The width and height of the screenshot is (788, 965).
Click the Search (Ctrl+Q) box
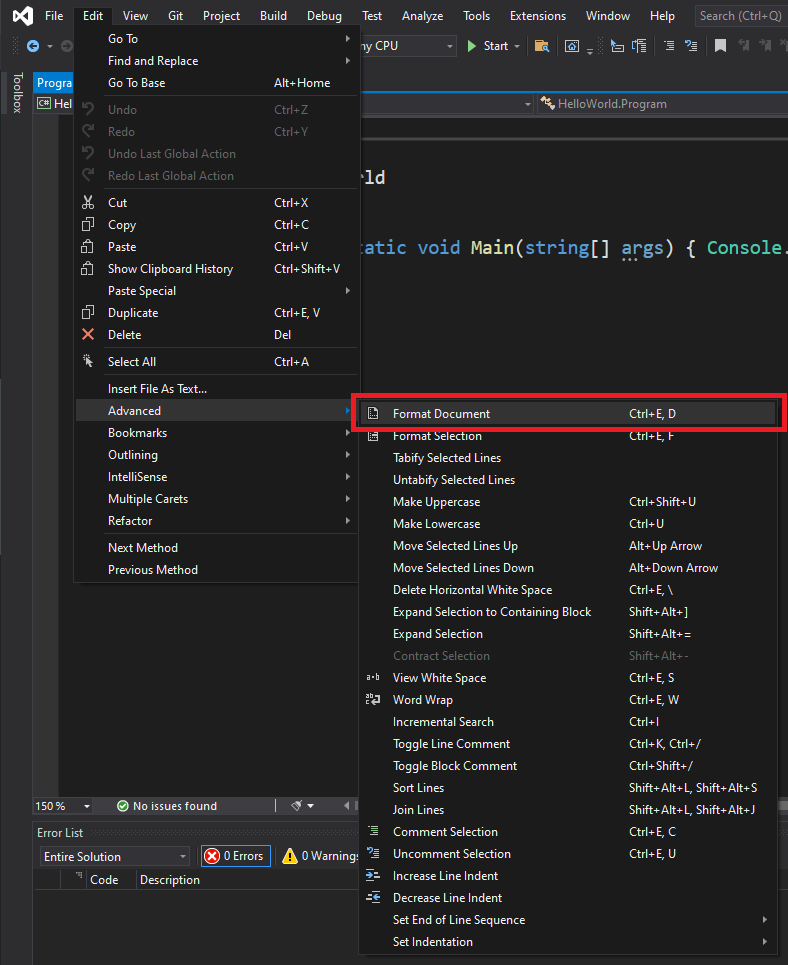(x=740, y=16)
